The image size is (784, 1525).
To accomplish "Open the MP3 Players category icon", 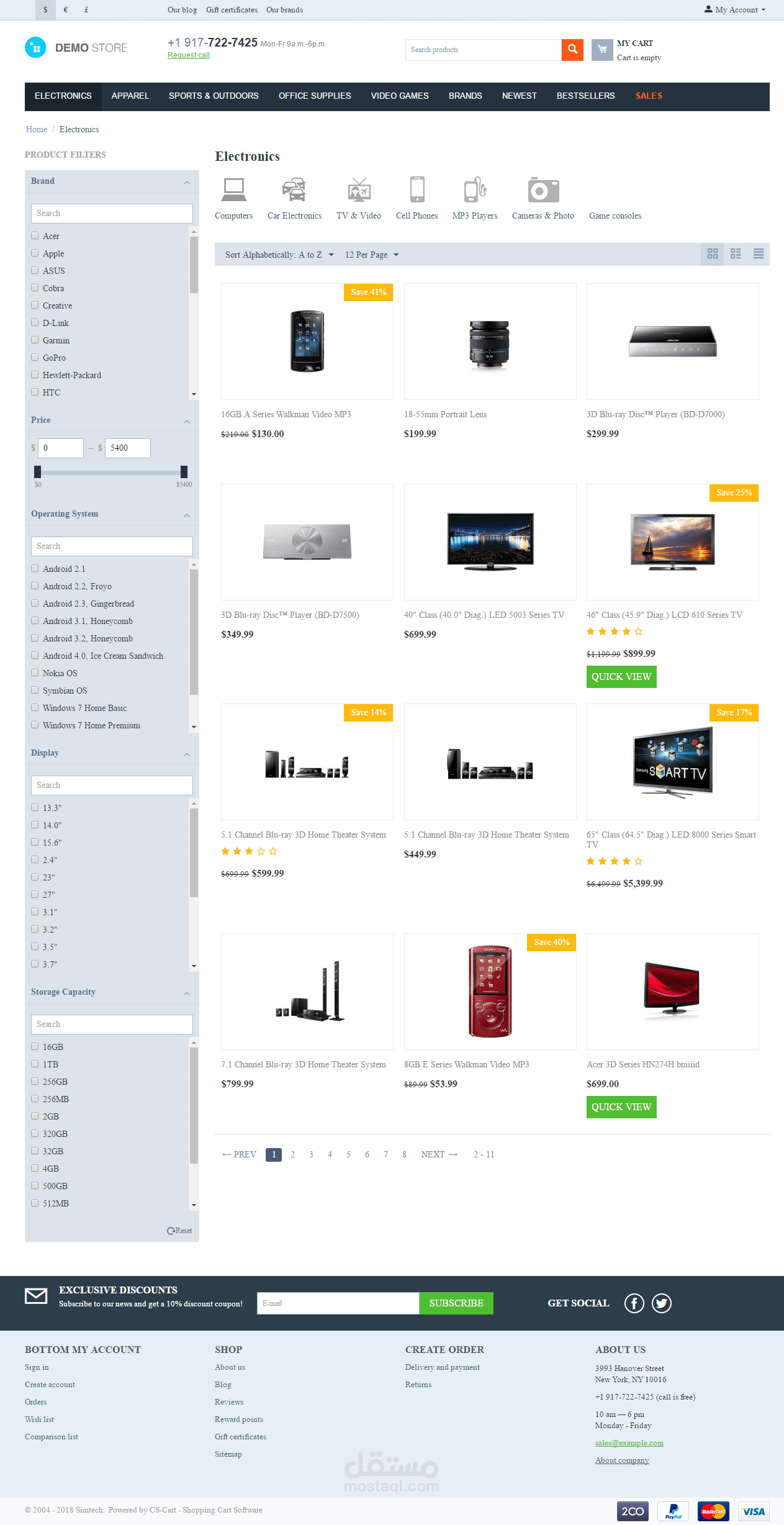I will pos(475,190).
